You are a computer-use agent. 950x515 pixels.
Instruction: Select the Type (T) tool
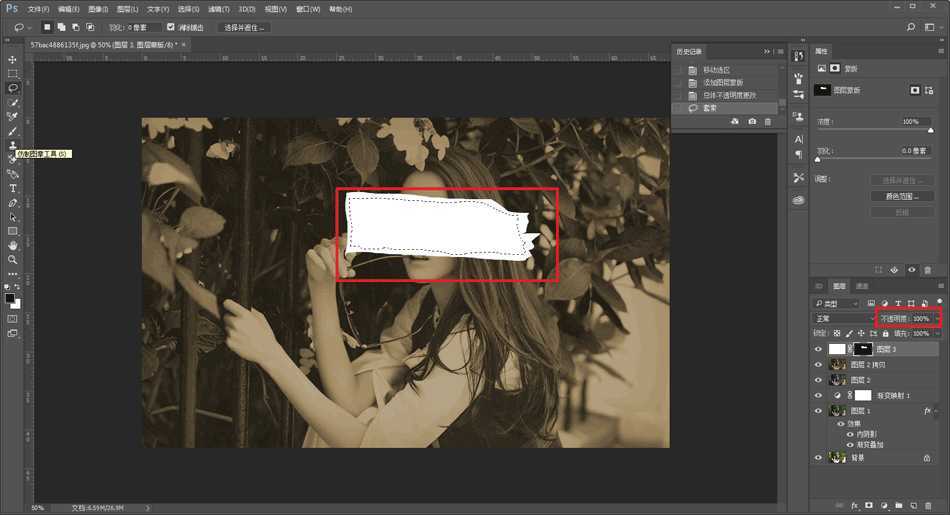13,188
